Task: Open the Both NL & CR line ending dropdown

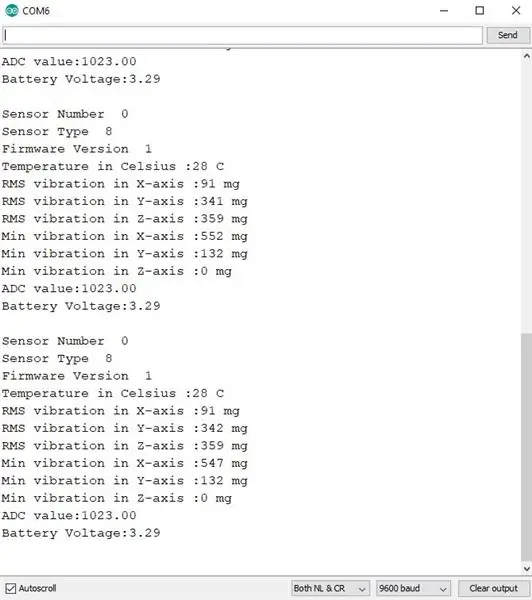Action: (330, 588)
